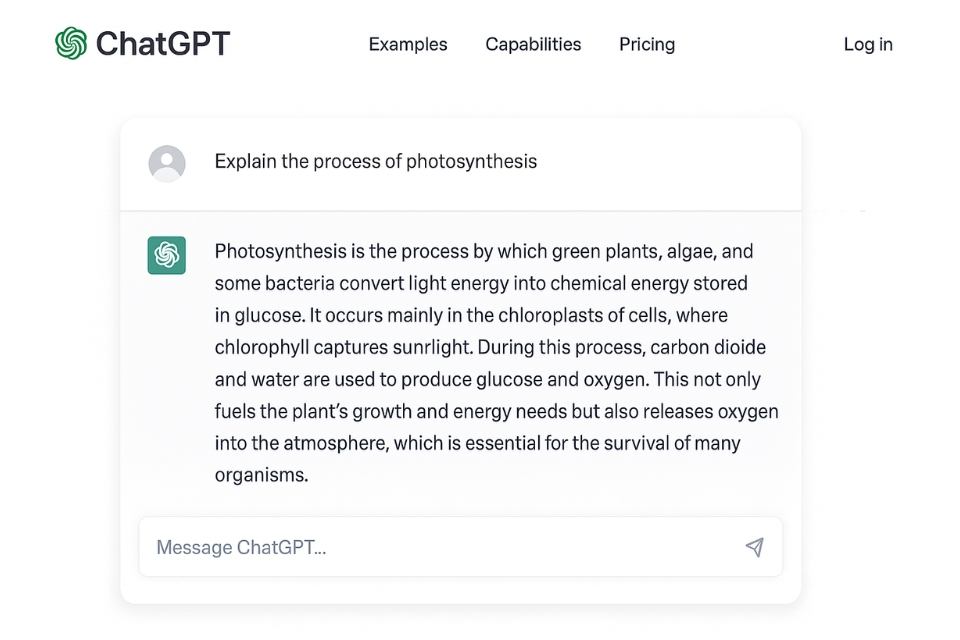Click the line beginning 'fuels the plant's growth'
Screen dimensions: 960x640
pos(497,411)
